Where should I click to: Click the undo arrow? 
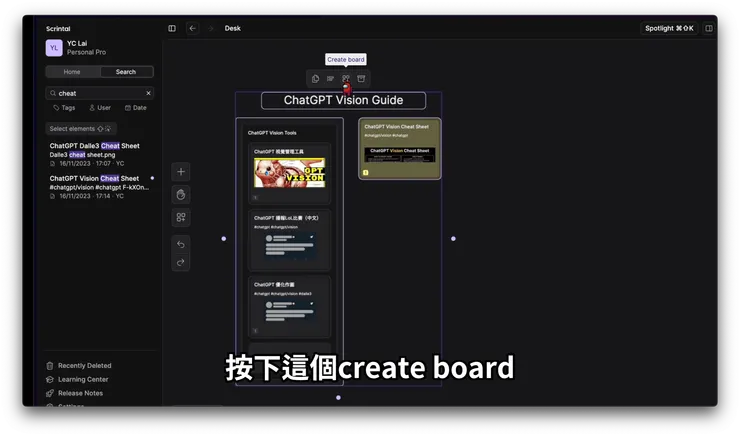181,244
